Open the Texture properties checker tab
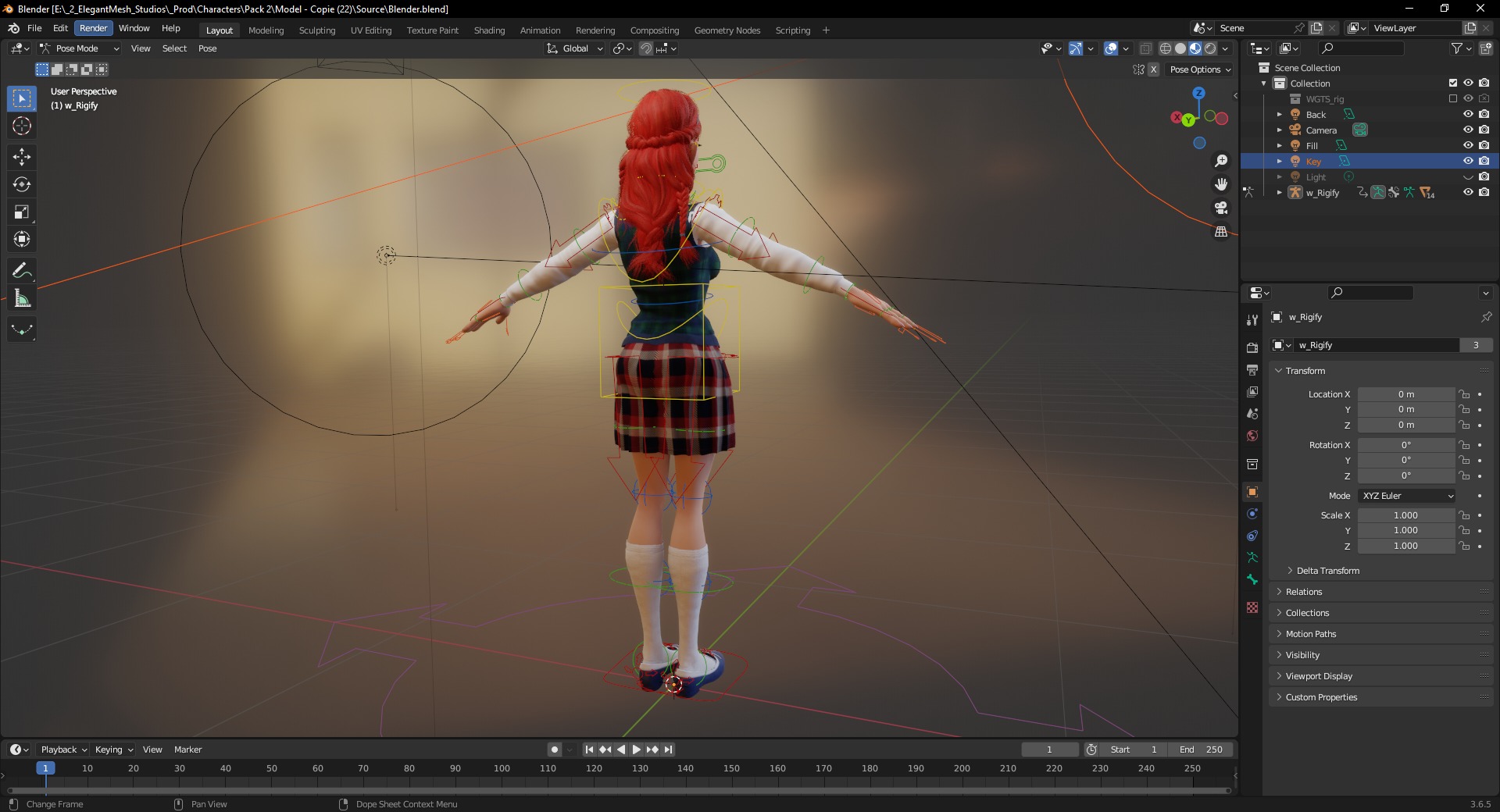This screenshot has height=812, width=1500. click(x=1252, y=607)
